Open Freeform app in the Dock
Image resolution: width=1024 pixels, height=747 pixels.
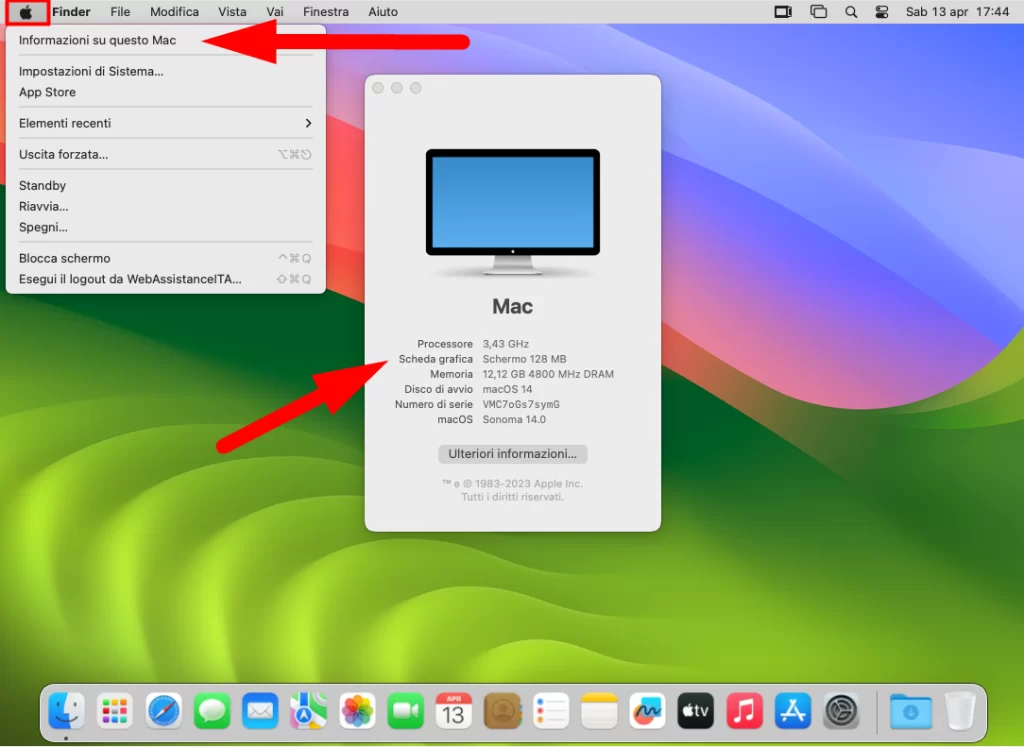[x=647, y=711]
